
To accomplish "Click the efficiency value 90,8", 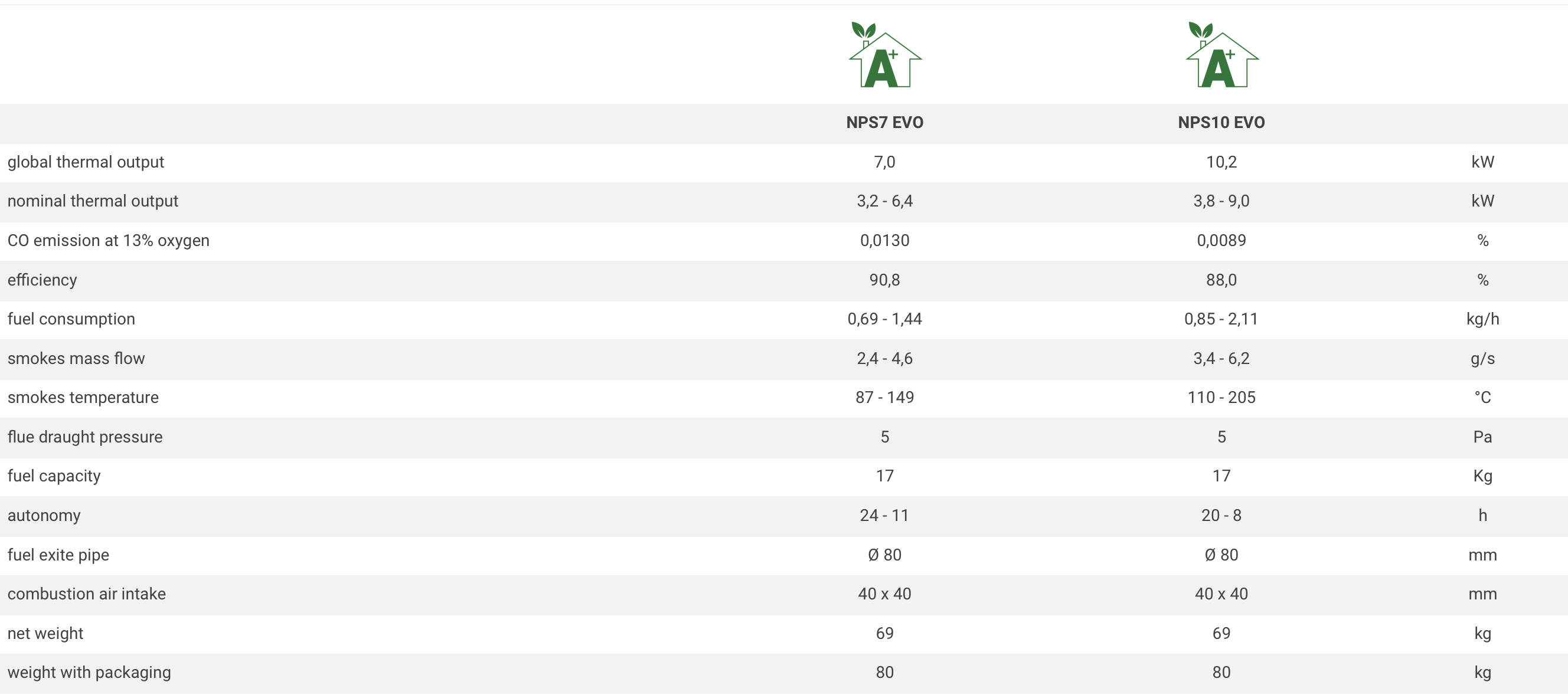I will [884, 280].
